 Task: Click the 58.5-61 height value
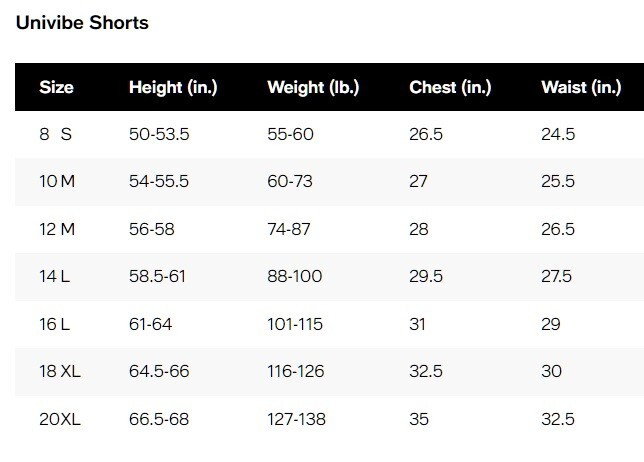(157, 276)
